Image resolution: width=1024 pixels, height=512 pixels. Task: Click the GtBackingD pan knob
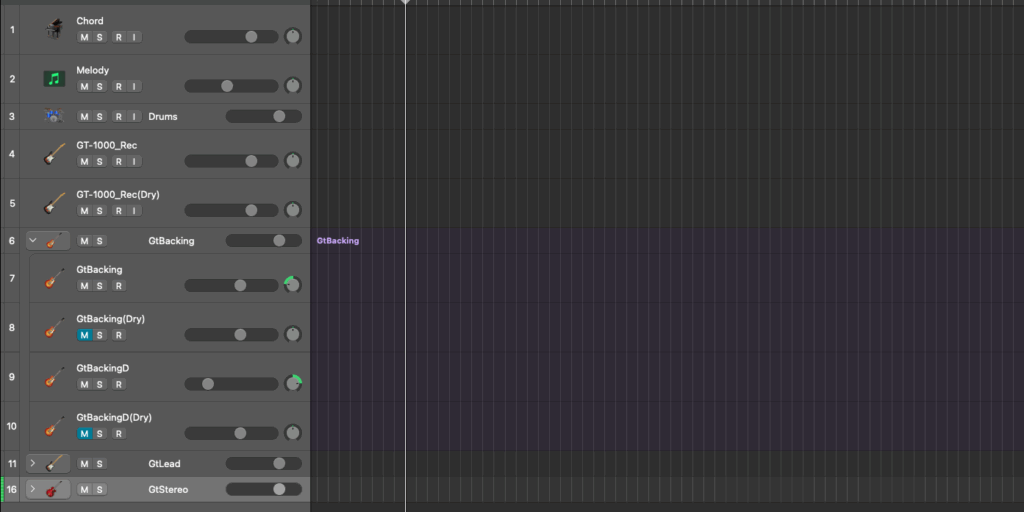[293, 383]
